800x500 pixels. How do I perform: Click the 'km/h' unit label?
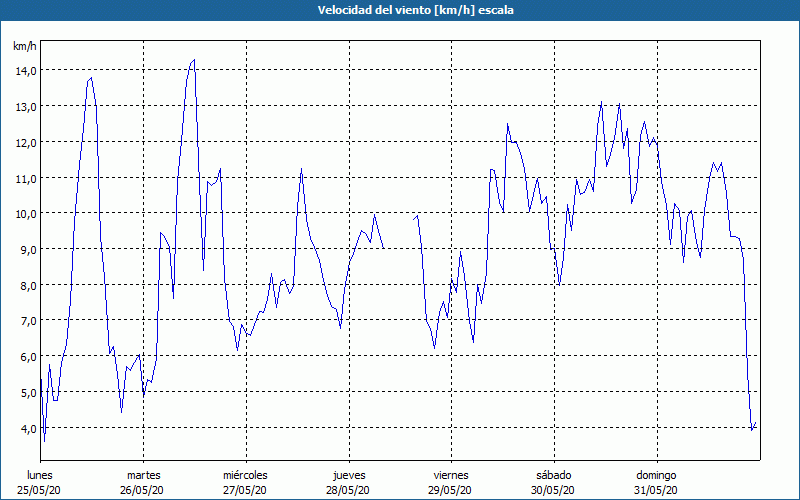coord(24,46)
